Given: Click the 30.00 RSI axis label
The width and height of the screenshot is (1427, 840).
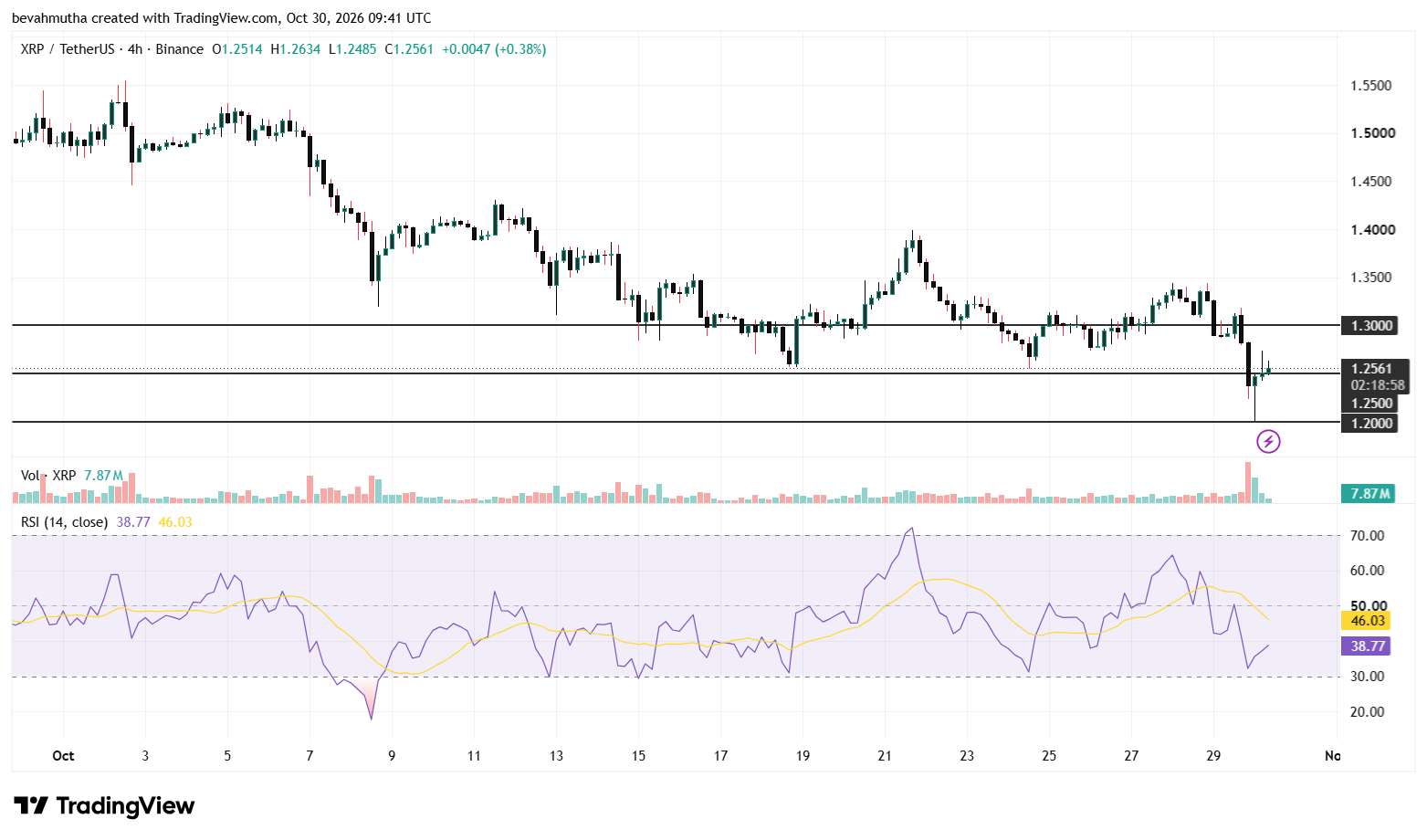Looking at the screenshot, I should [x=1368, y=677].
